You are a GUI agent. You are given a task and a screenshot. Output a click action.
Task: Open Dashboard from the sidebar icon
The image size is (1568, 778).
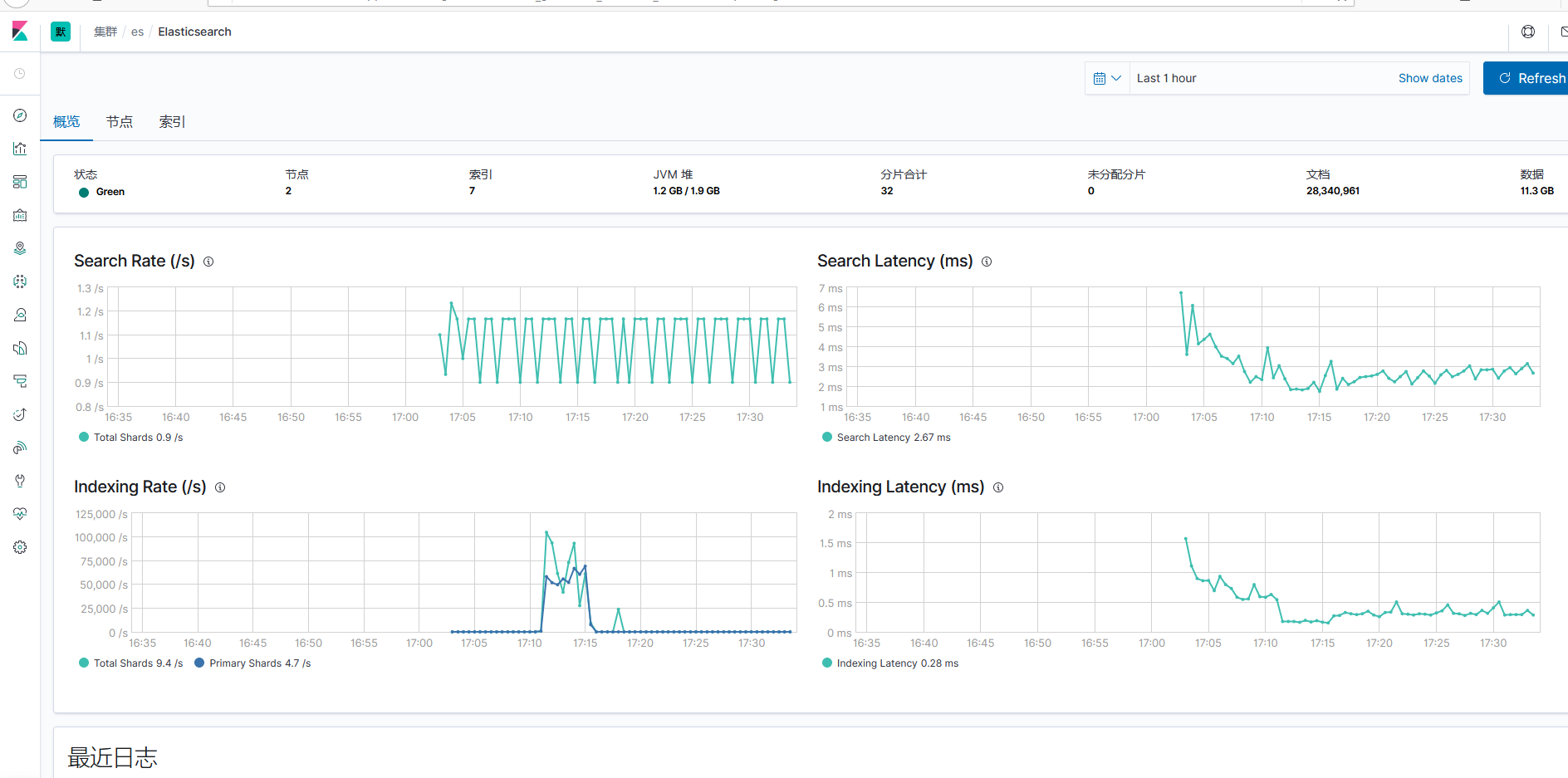[20, 182]
